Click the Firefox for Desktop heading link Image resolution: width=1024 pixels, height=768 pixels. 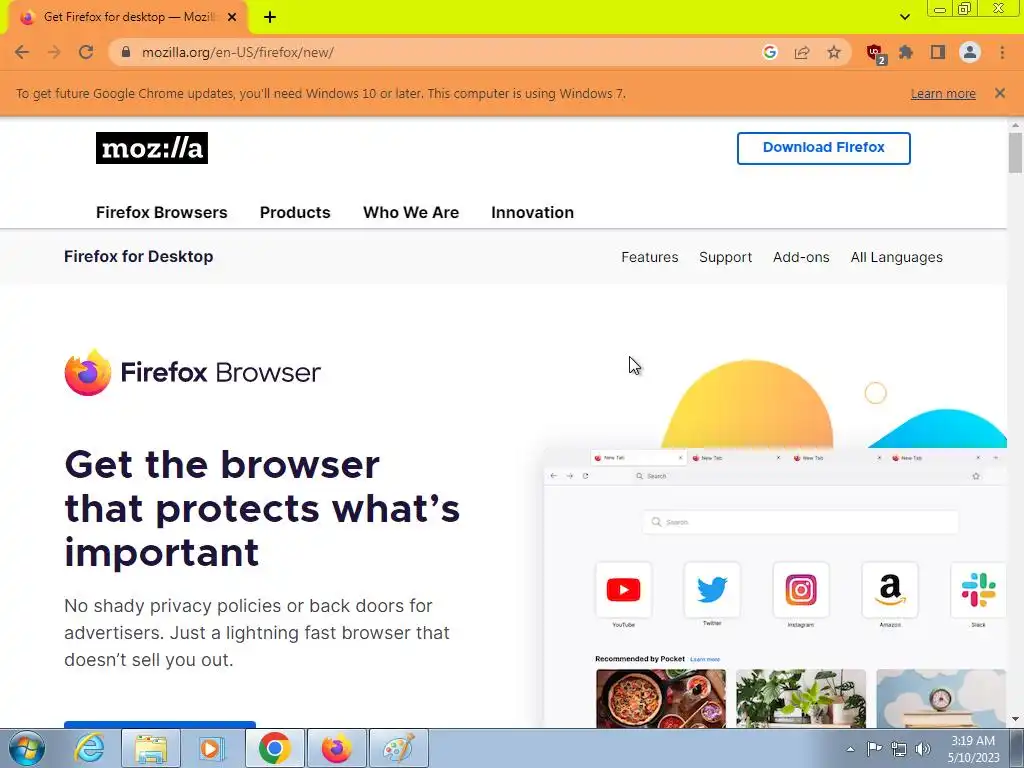tap(138, 257)
